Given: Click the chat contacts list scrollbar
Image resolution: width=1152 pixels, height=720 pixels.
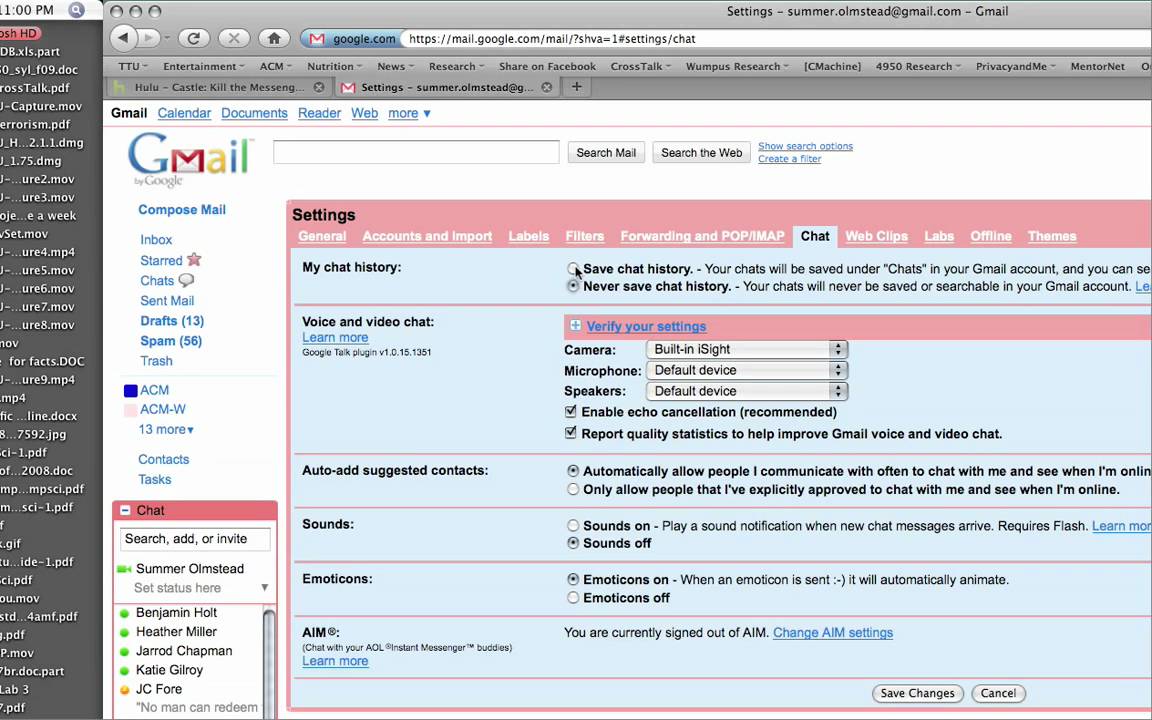Looking at the screenshot, I should [269, 661].
